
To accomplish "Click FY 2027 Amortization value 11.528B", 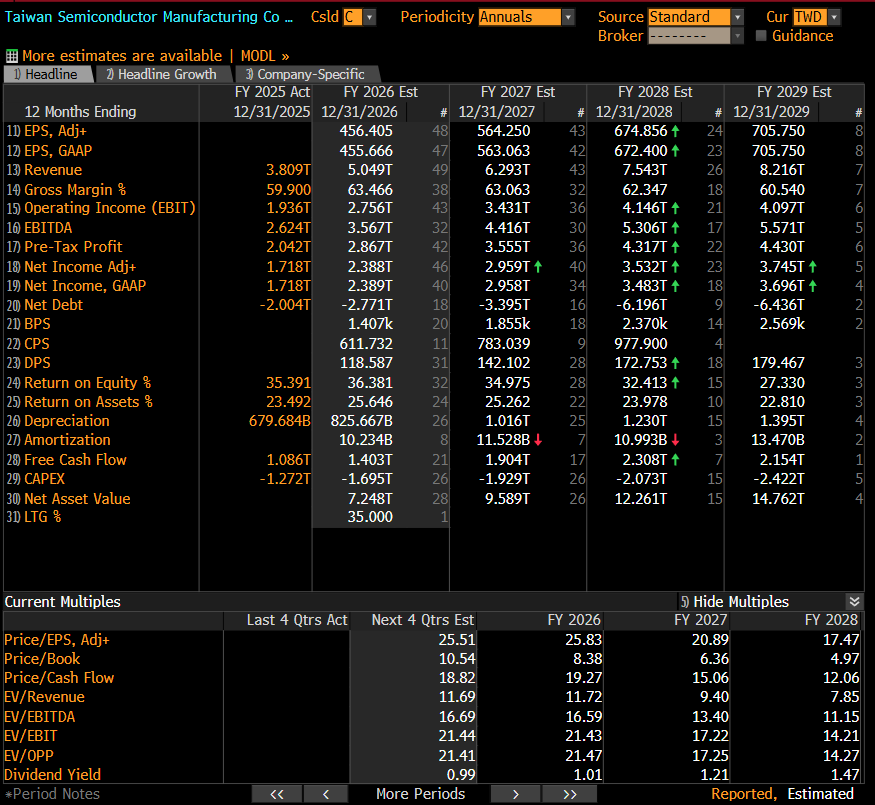I will pos(503,440).
